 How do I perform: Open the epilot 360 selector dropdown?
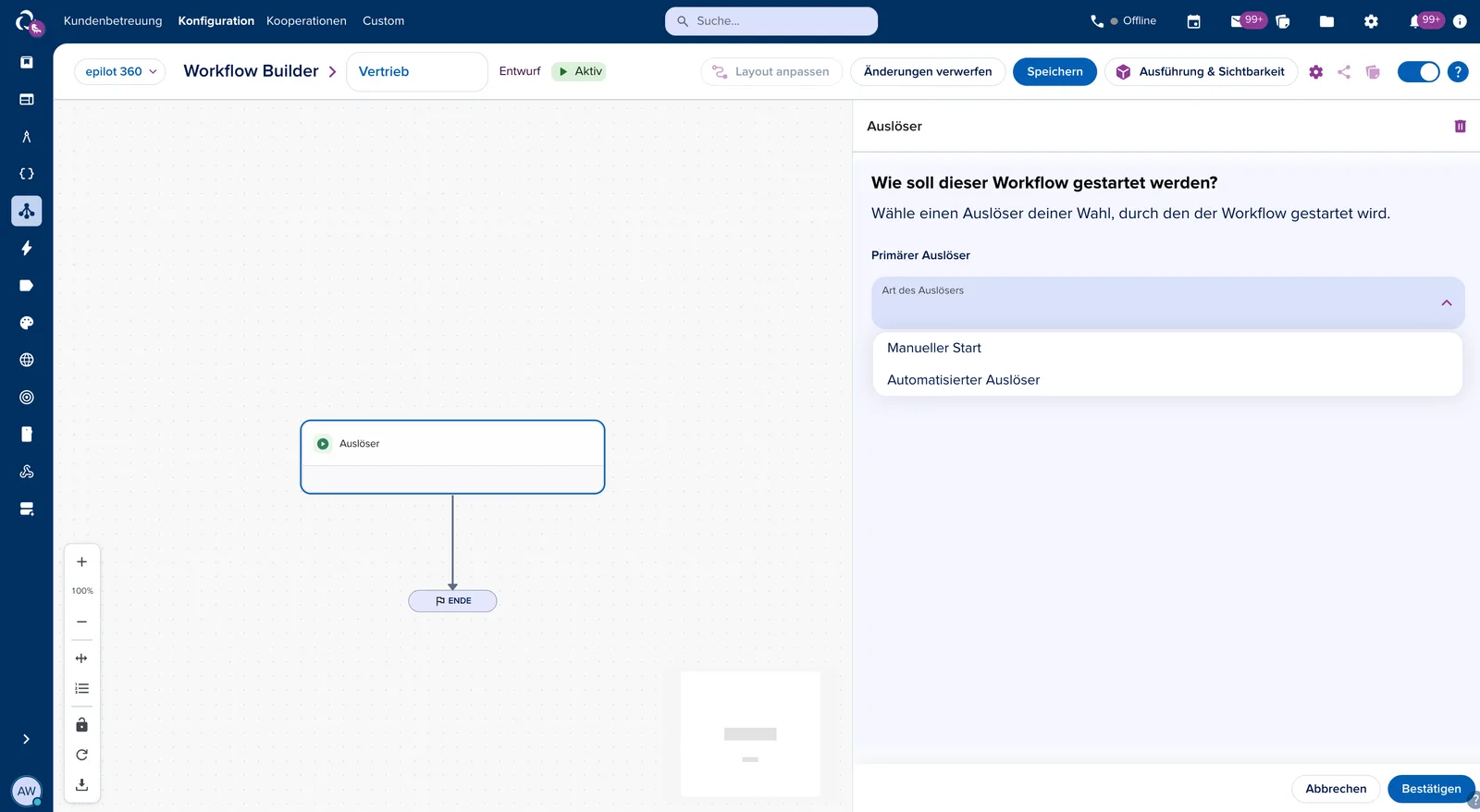(120, 71)
